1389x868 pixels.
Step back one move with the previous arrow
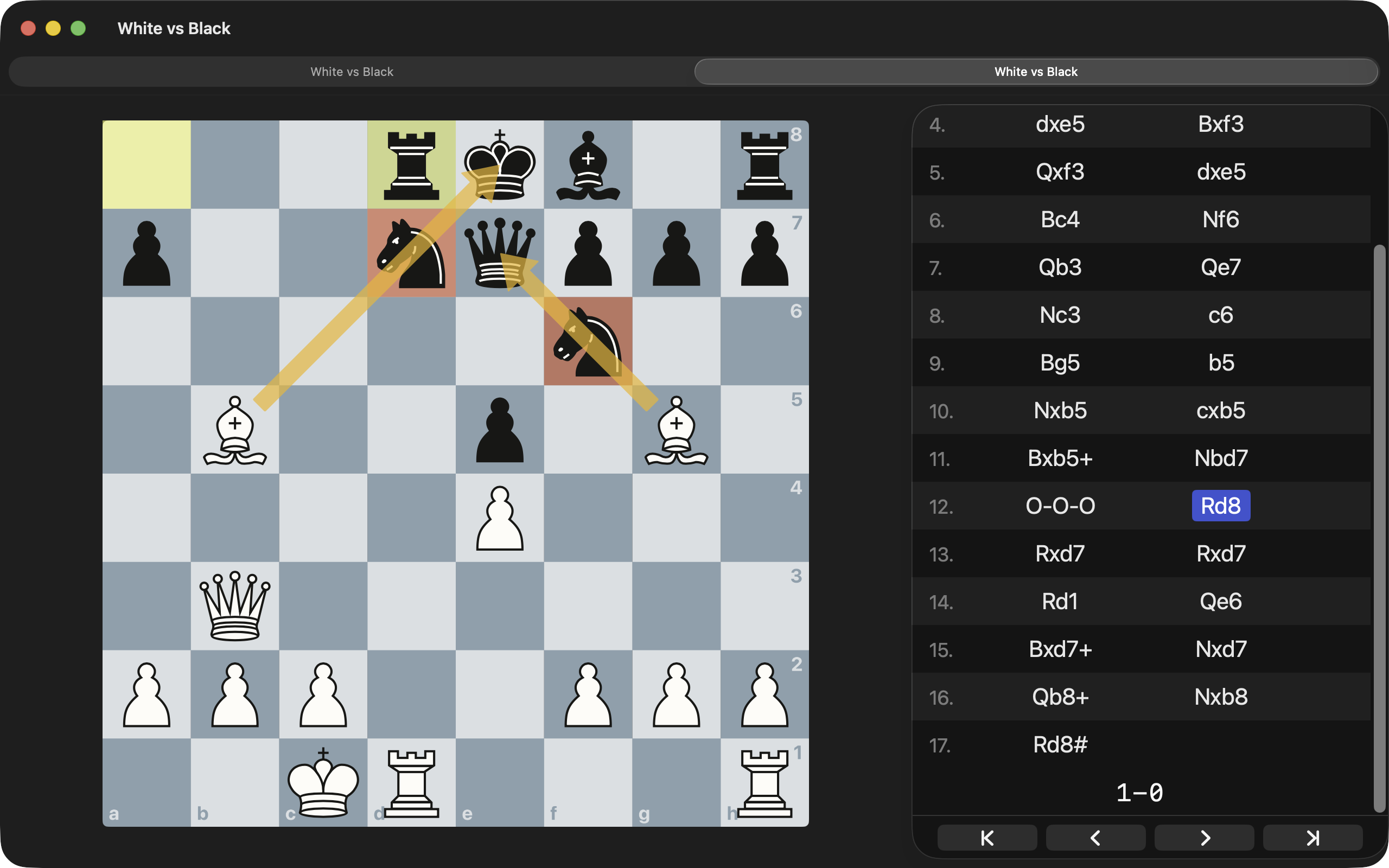[x=1095, y=838]
